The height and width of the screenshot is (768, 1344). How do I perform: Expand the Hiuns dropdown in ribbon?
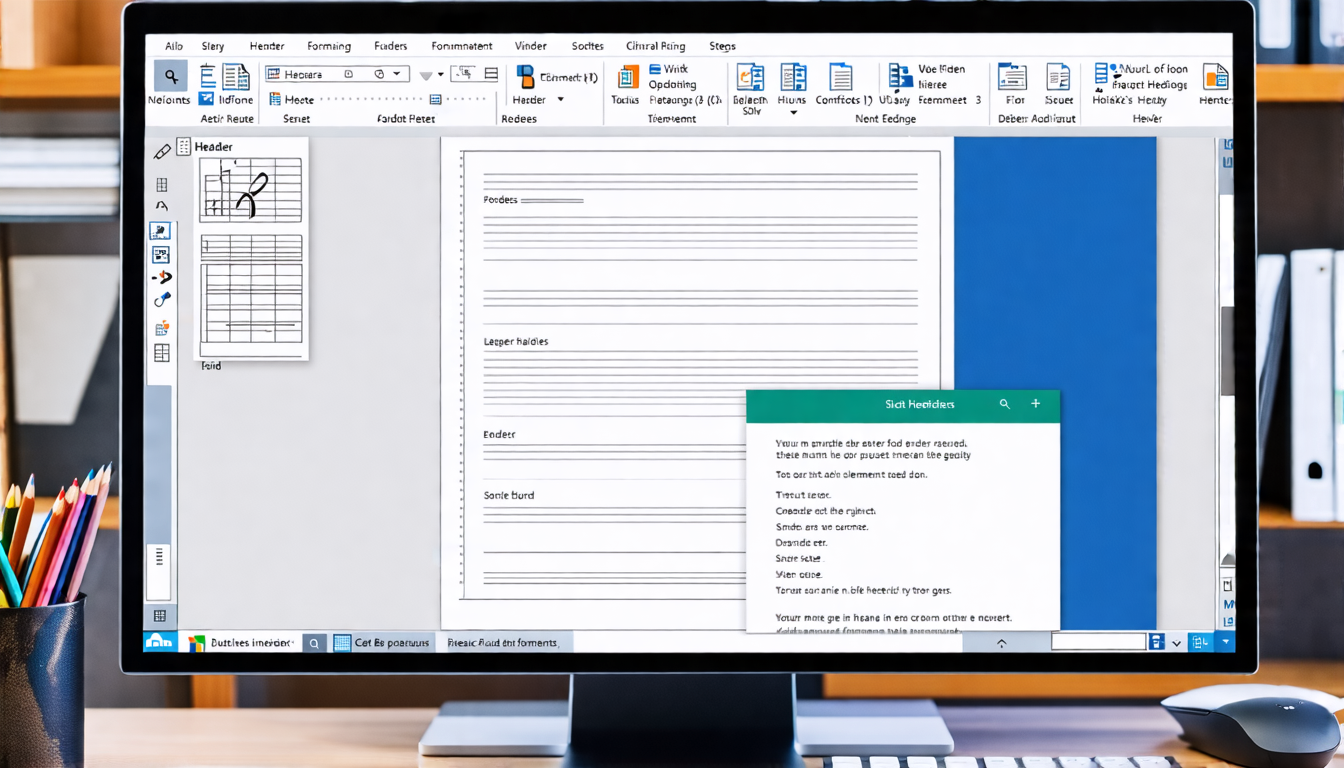pos(793,113)
